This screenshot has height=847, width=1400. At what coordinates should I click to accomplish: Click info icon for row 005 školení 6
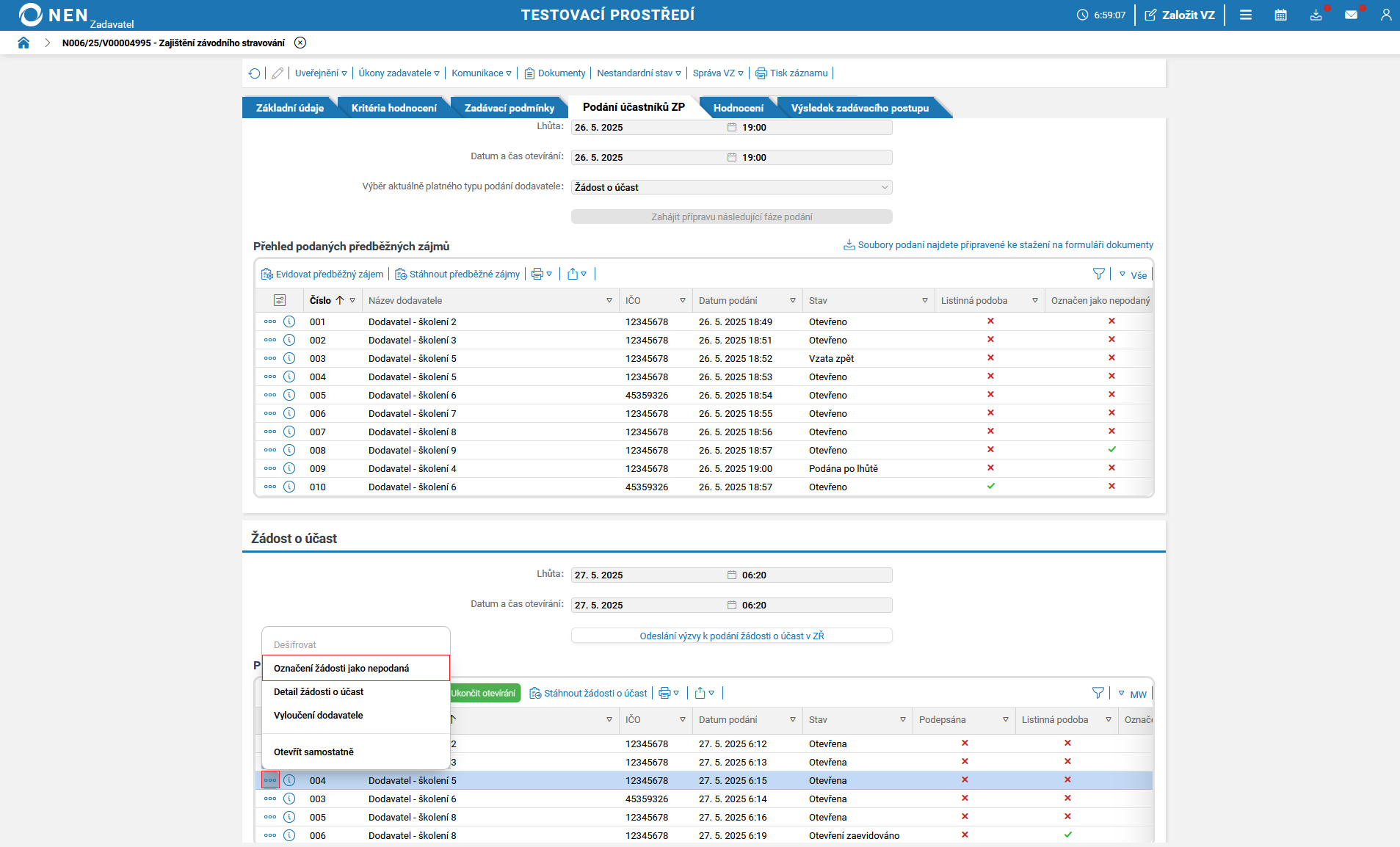289,395
